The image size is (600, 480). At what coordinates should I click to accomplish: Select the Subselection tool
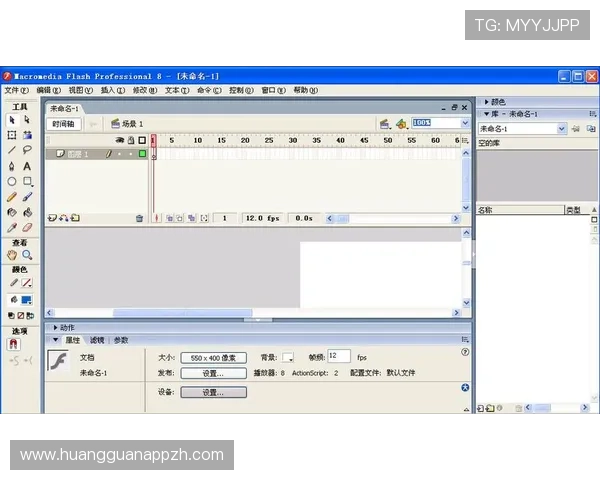click(x=27, y=120)
